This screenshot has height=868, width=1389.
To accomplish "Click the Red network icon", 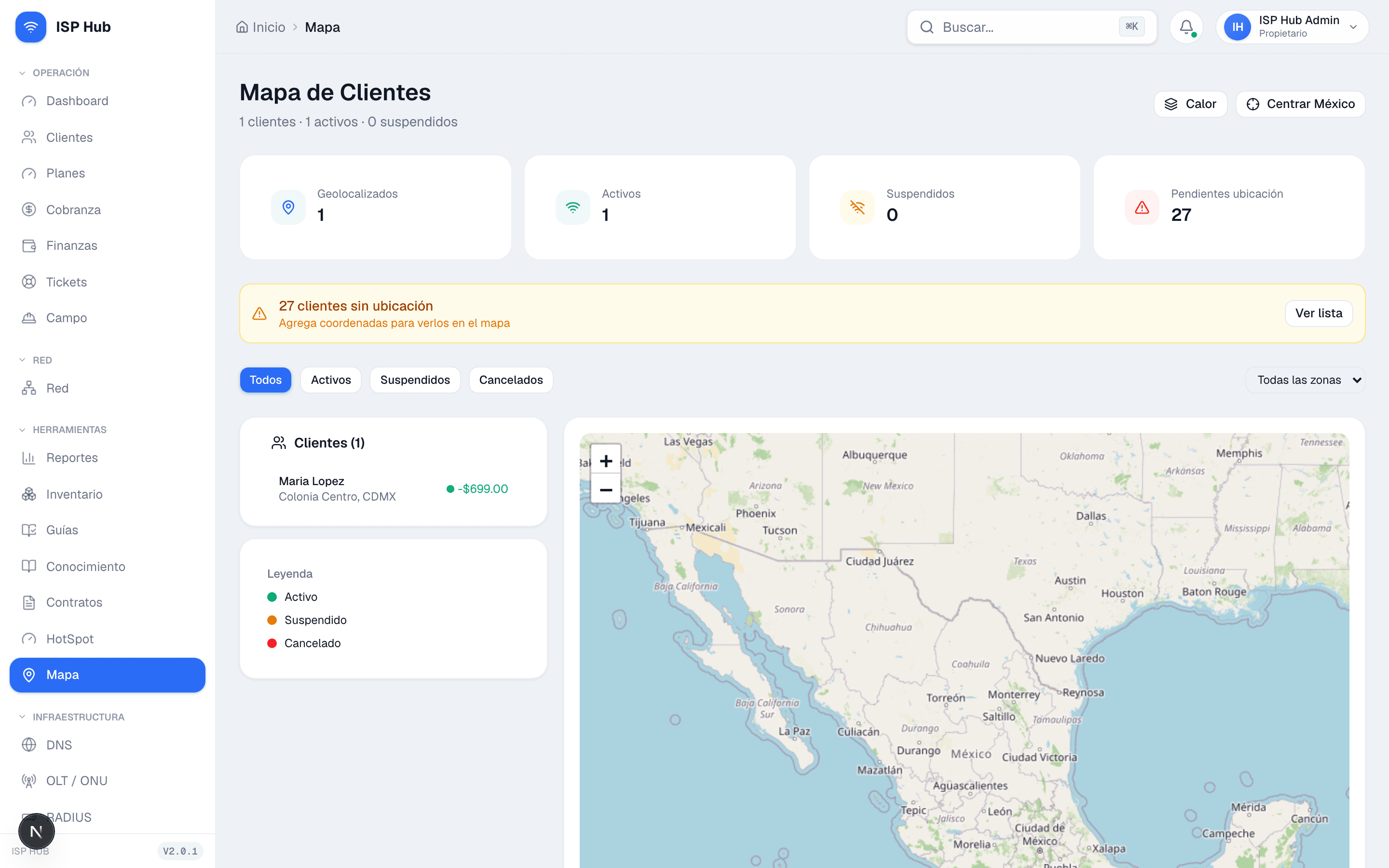I will click(x=29, y=388).
